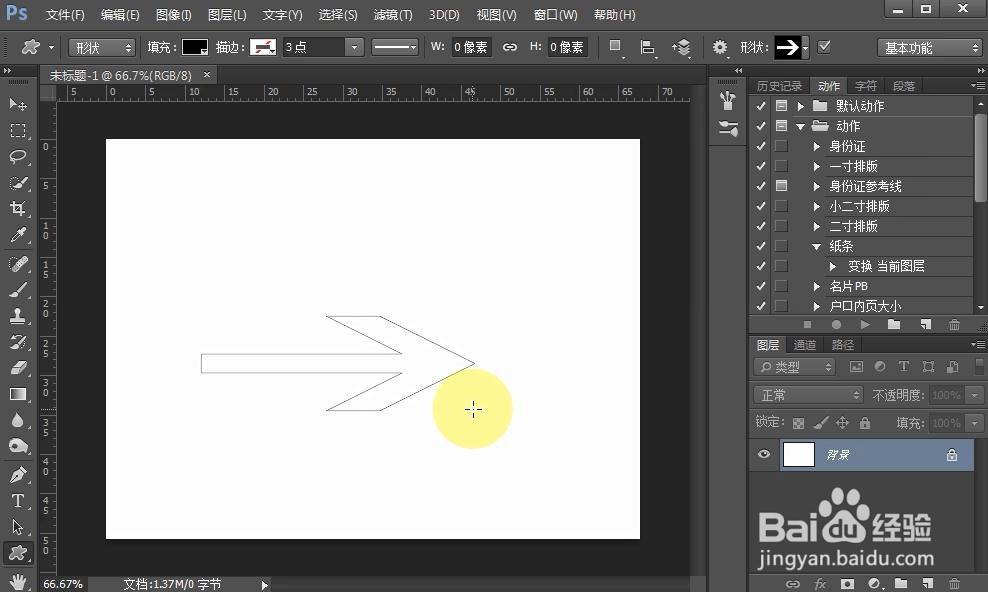The image size is (988, 592).
Task: Hide the 背景 layer with eye icon
Action: point(764,454)
